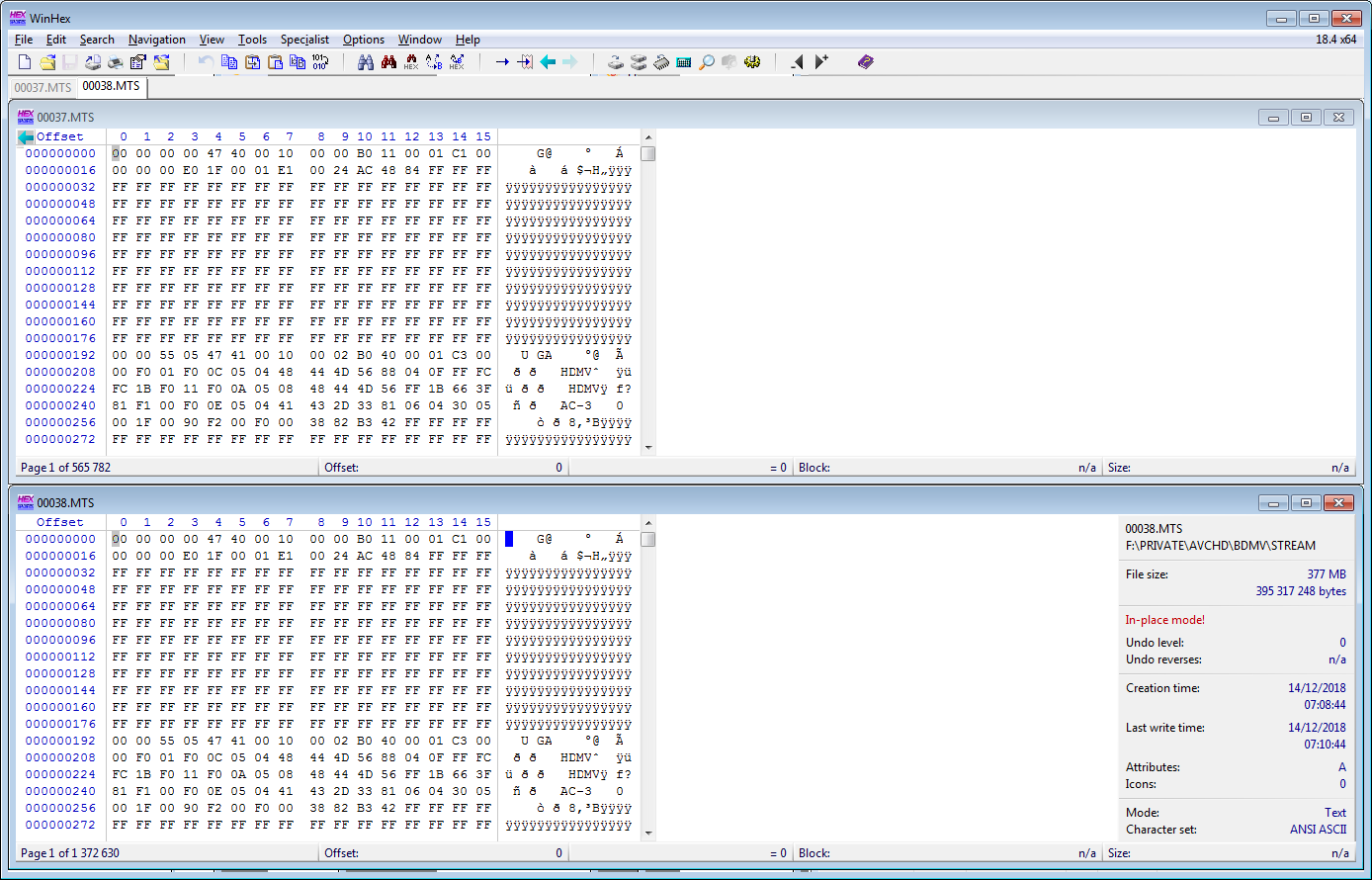1372x880 pixels.
Task: Click the open folder icon right of Properties
Action: (161, 62)
